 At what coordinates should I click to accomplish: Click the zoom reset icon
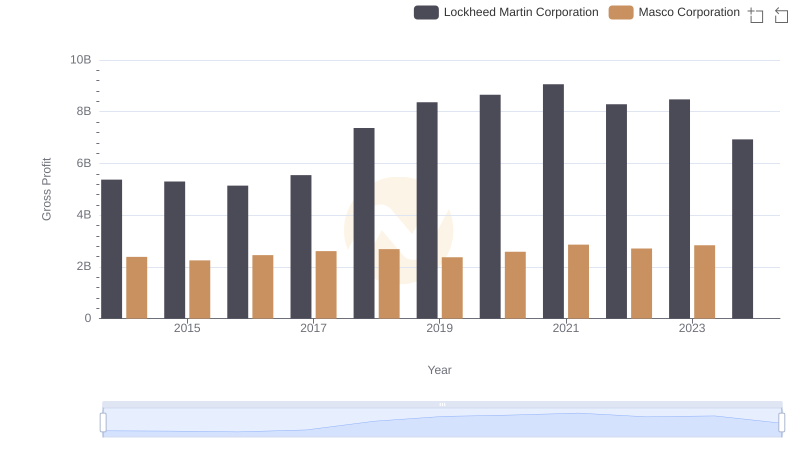pos(781,15)
